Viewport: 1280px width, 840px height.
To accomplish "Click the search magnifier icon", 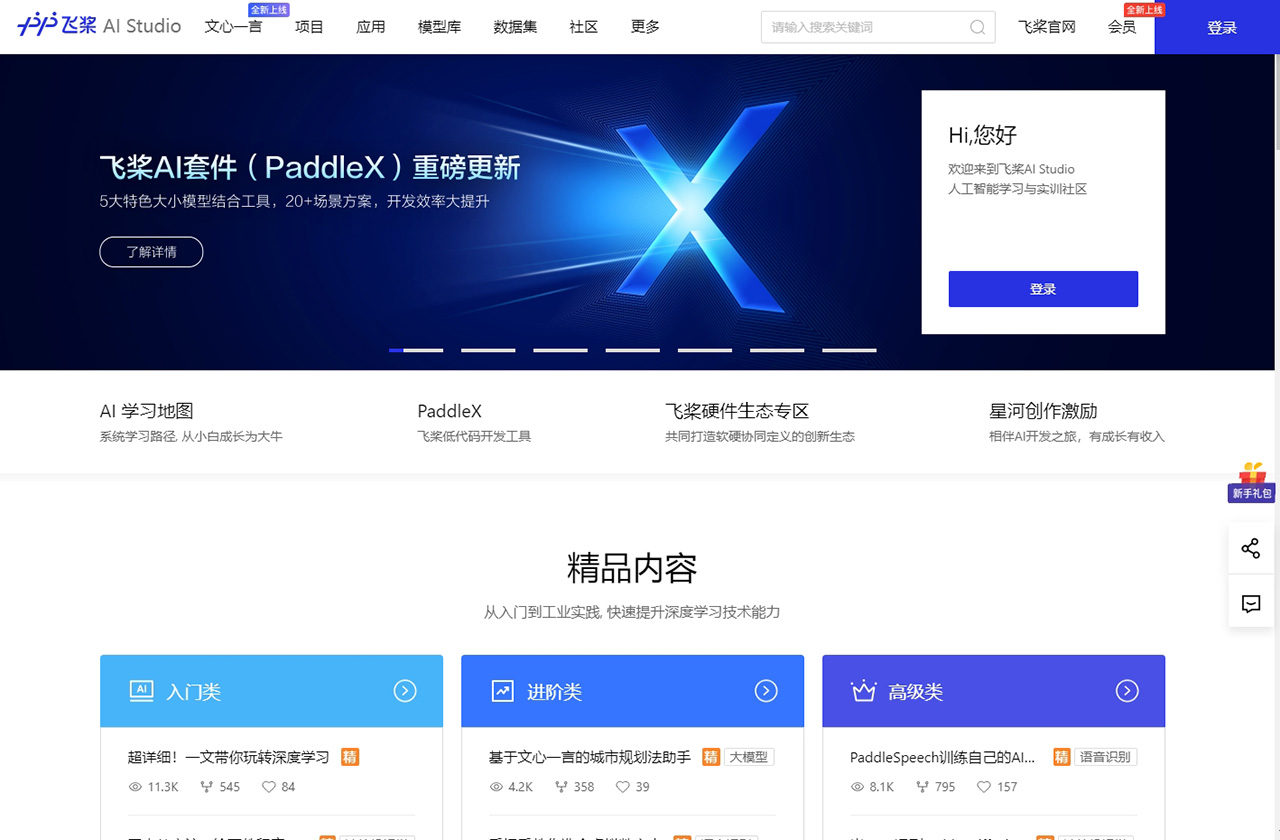I will click(977, 27).
